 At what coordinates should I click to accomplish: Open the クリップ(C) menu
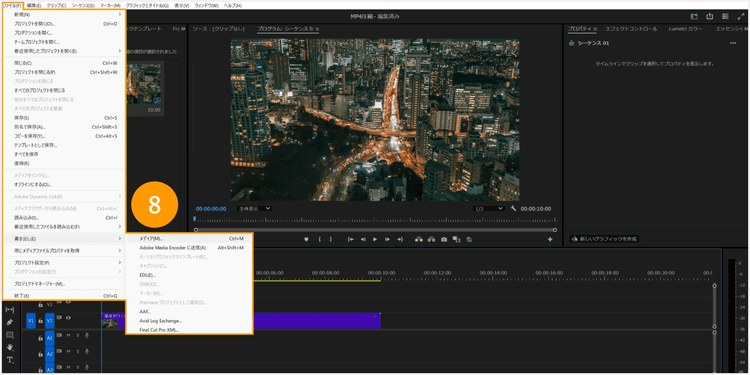pyautogui.click(x=56, y=5)
